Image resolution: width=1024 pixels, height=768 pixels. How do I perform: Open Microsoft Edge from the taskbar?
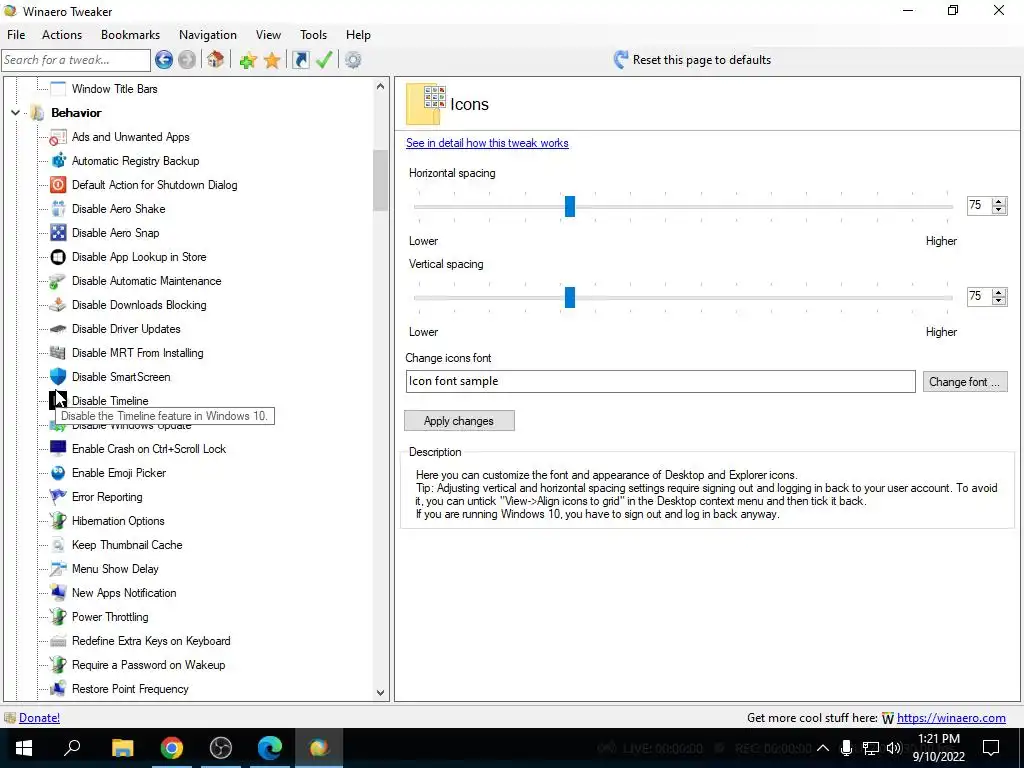point(270,748)
